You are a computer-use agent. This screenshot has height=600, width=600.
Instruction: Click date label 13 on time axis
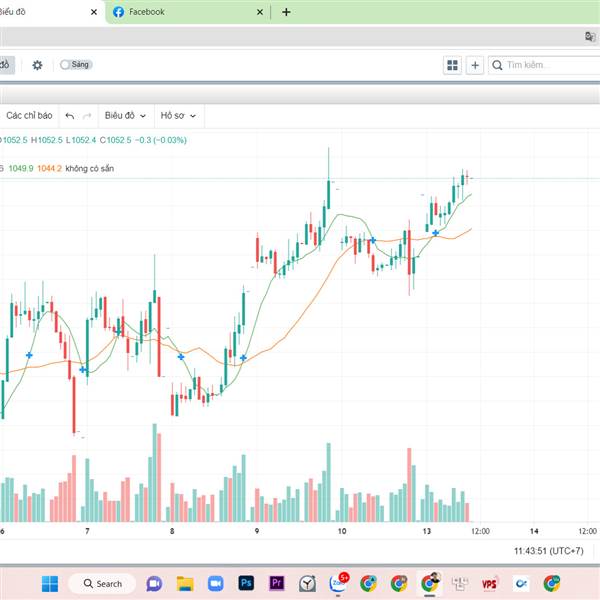[427, 531]
